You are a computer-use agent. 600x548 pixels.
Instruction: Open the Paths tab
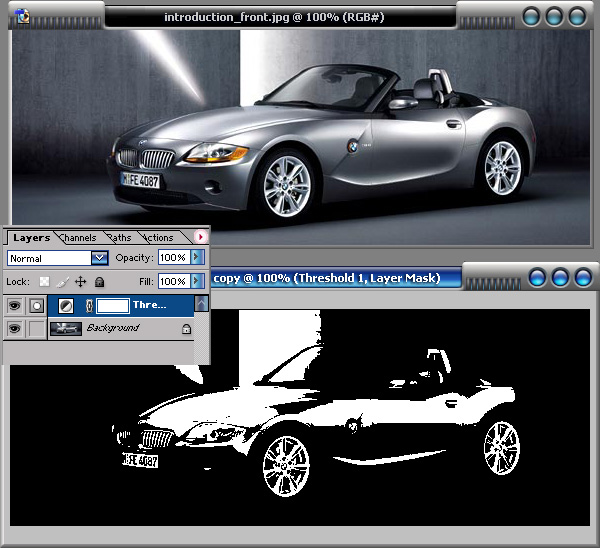(x=120, y=238)
